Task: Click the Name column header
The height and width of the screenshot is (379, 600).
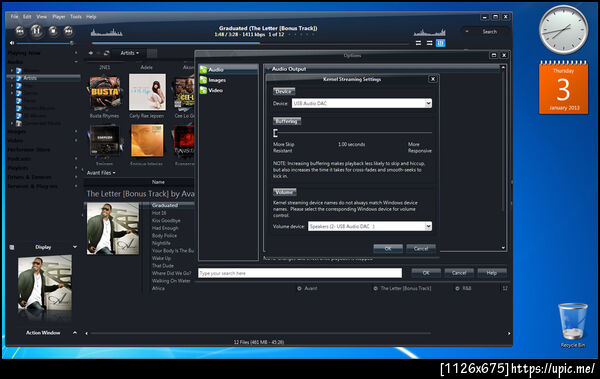Action: [x=158, y=182]
